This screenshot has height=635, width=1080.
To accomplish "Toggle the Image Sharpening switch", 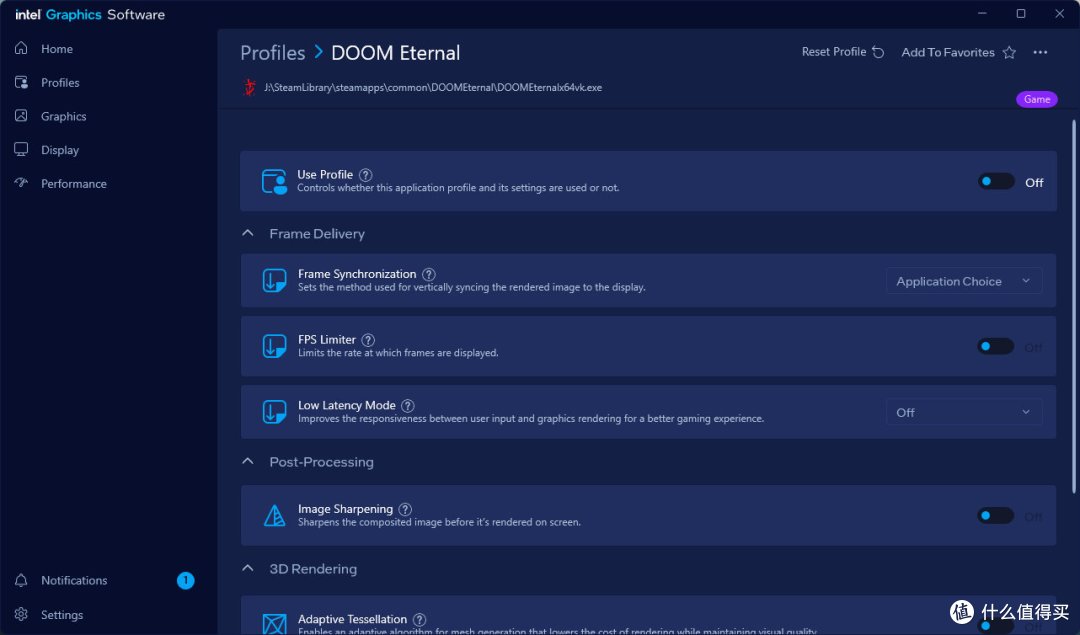I will [996, 516].
